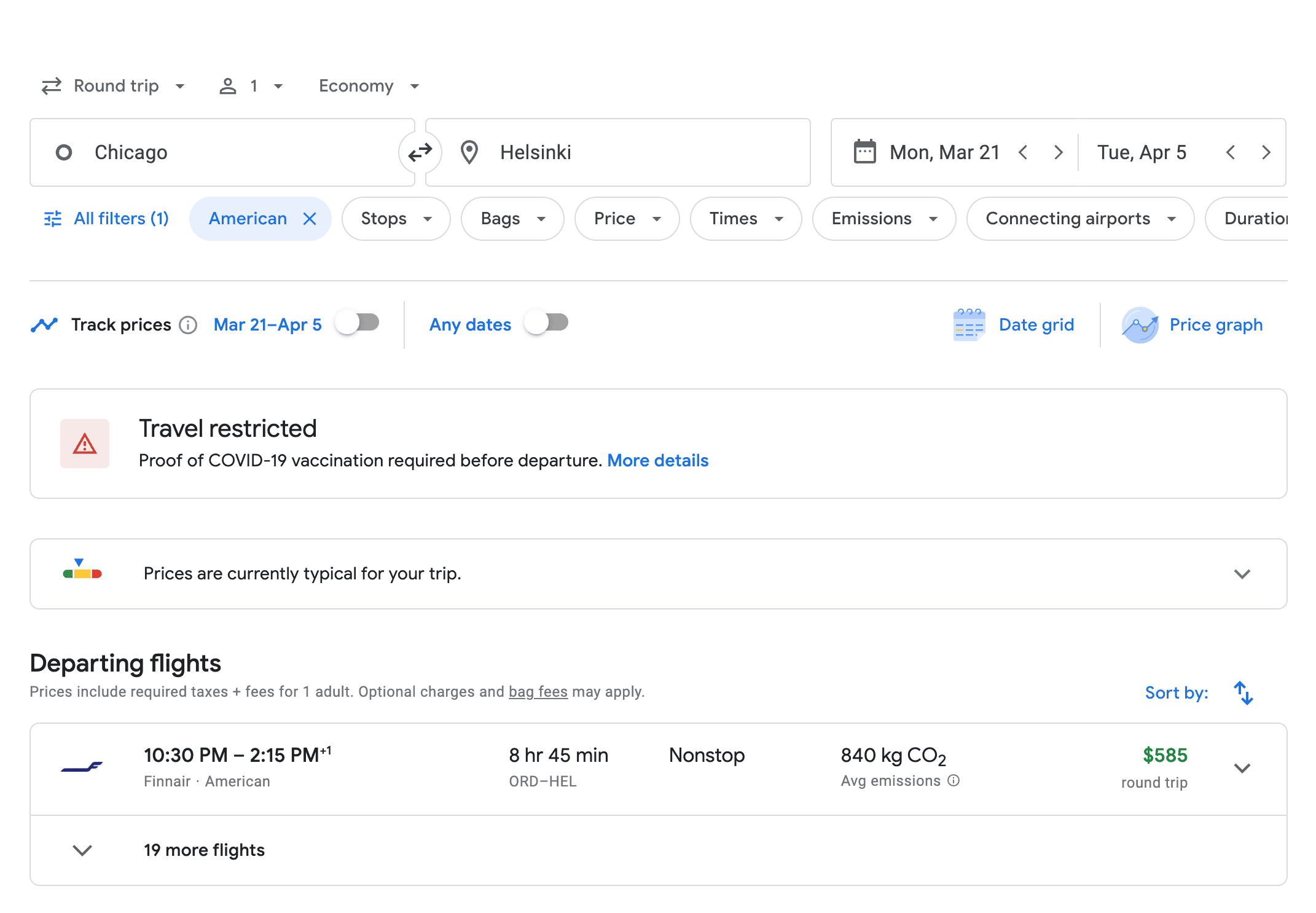This screenshot has height=913, width=1316.
Task: Toggle Any dates price tracking
Action: [547, 323]
